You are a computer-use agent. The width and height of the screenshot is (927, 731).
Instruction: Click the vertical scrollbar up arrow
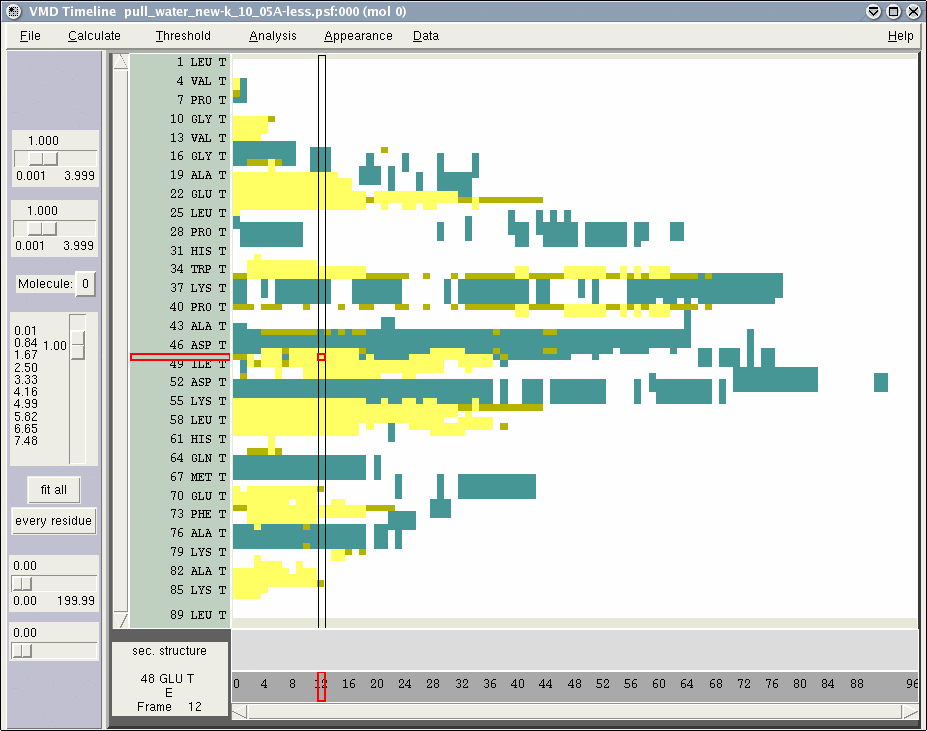(120, 62)
